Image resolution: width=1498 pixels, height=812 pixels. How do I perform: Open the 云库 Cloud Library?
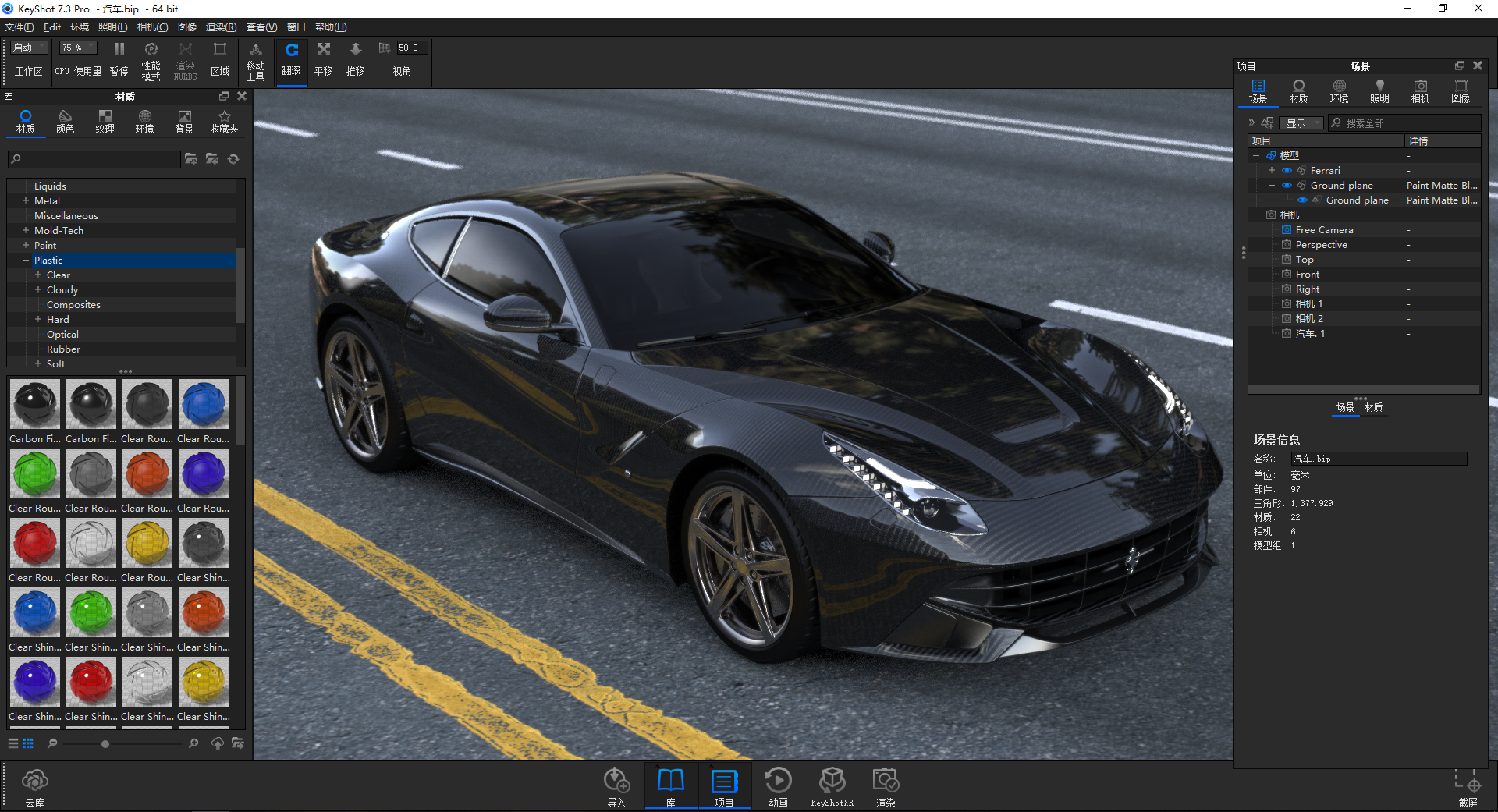click(34, 784)
